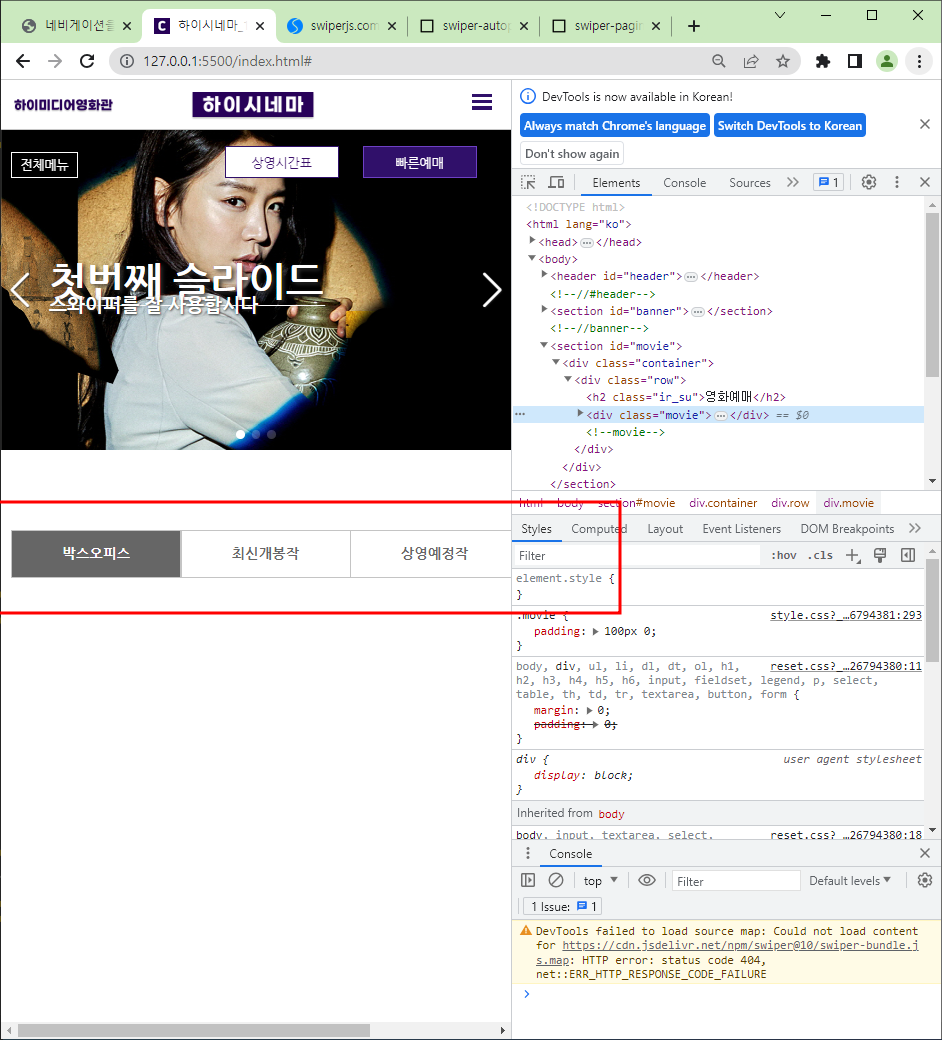Image resolution: width=942 pixels, height=1040 pixels.
Task: Focus the console filter field
Action: pos(736,881)
